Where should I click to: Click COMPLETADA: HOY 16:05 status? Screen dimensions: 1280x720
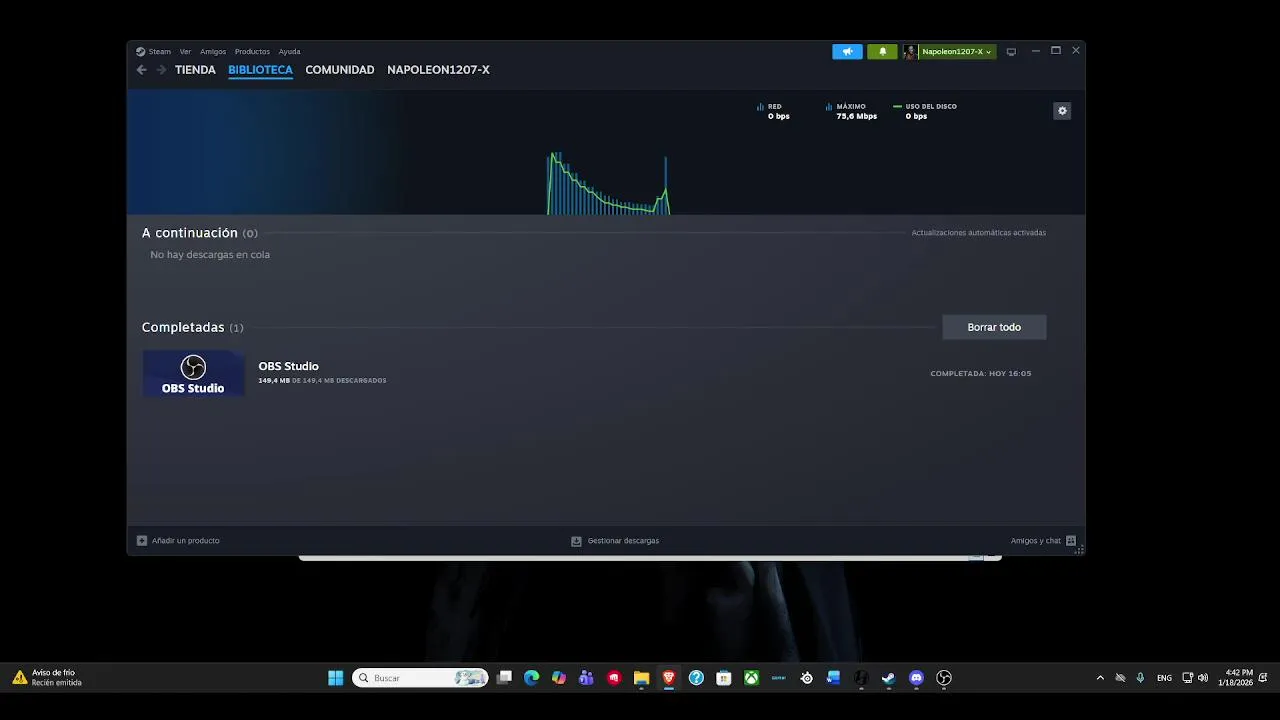980,374
